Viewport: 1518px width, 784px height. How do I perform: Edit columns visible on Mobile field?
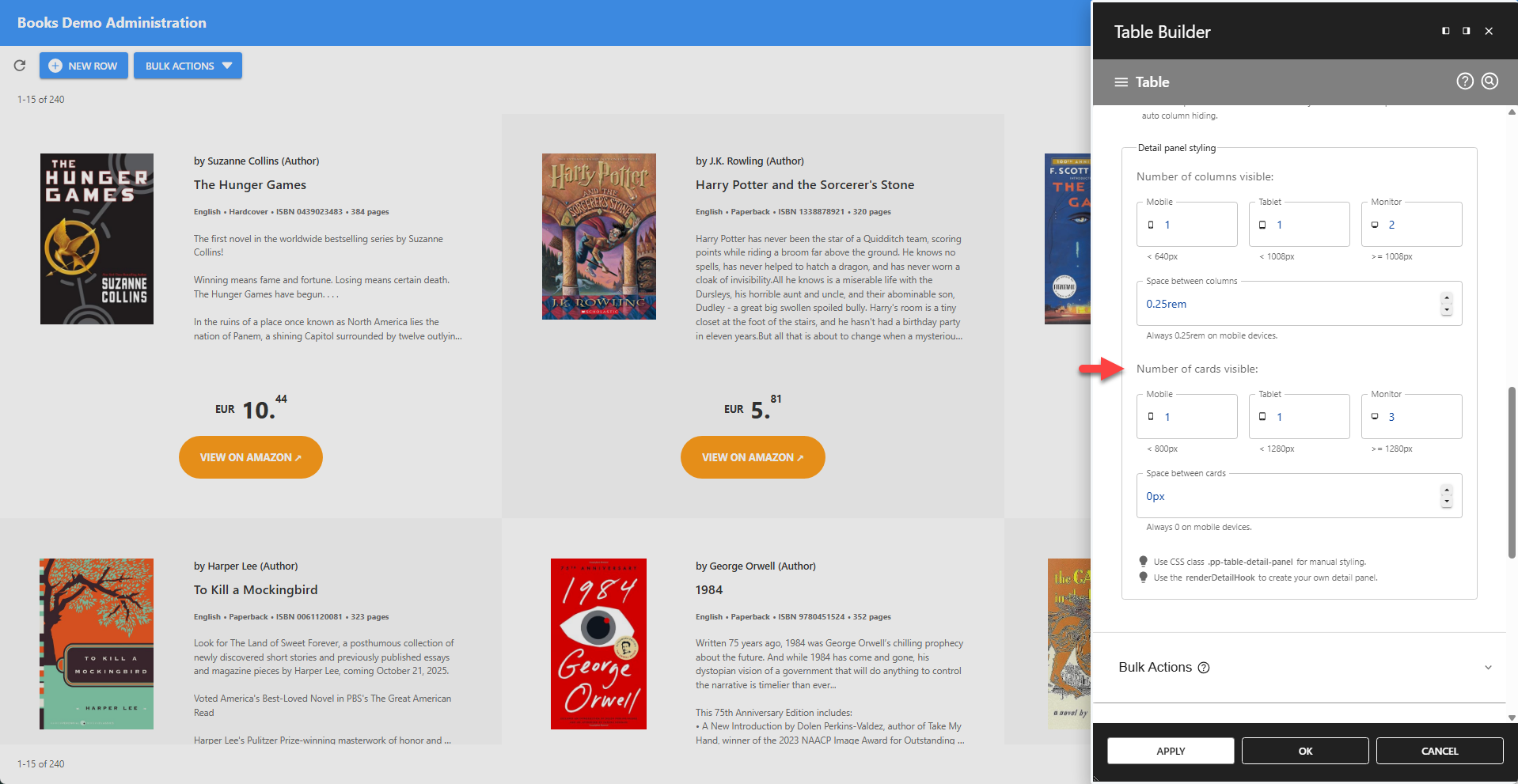(1187, 225)
